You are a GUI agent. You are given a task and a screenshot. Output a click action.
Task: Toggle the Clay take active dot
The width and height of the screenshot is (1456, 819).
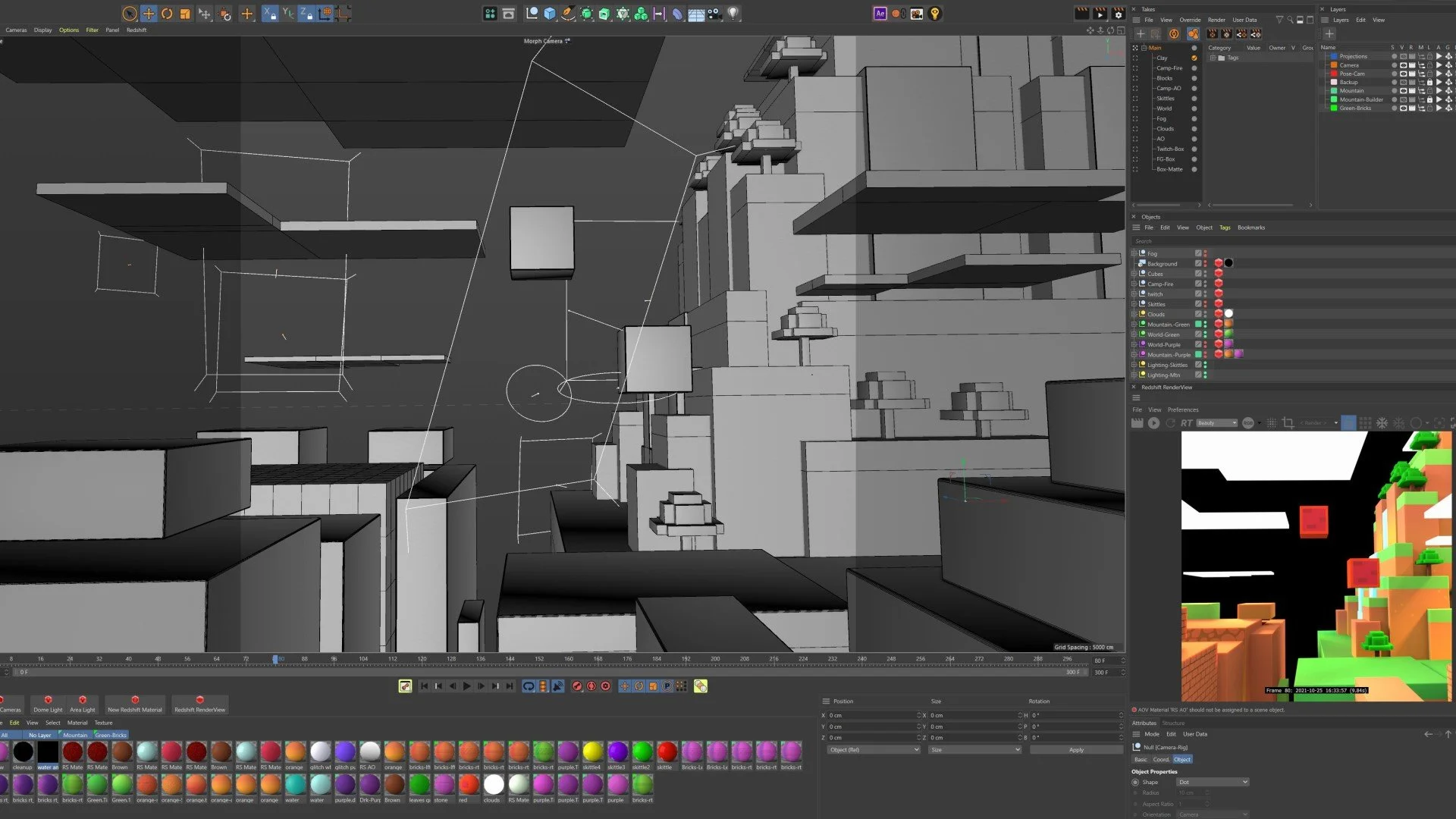tap(1194, 58)
